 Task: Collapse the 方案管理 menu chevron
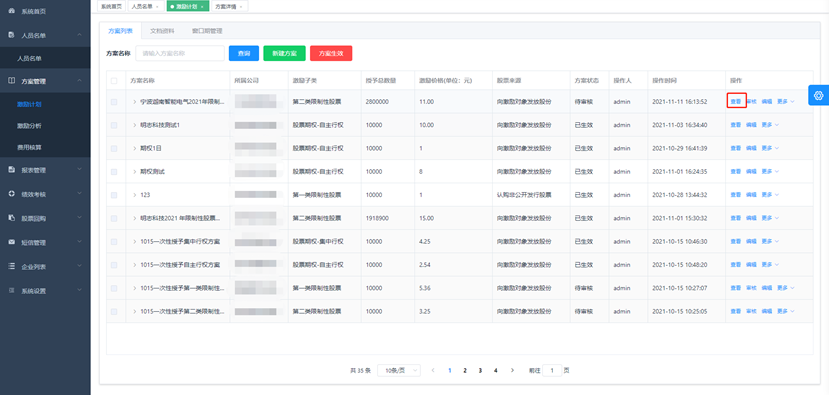[x=79, y=81]
